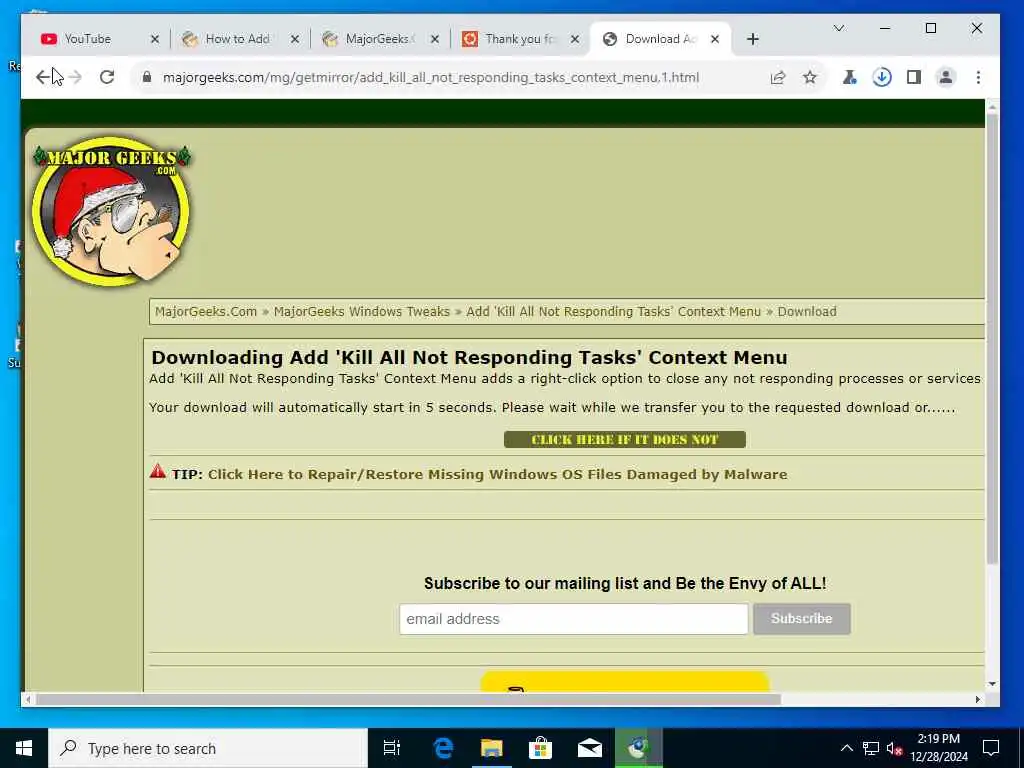
Task: Open tab search chevron
Action: click(839, 28)
